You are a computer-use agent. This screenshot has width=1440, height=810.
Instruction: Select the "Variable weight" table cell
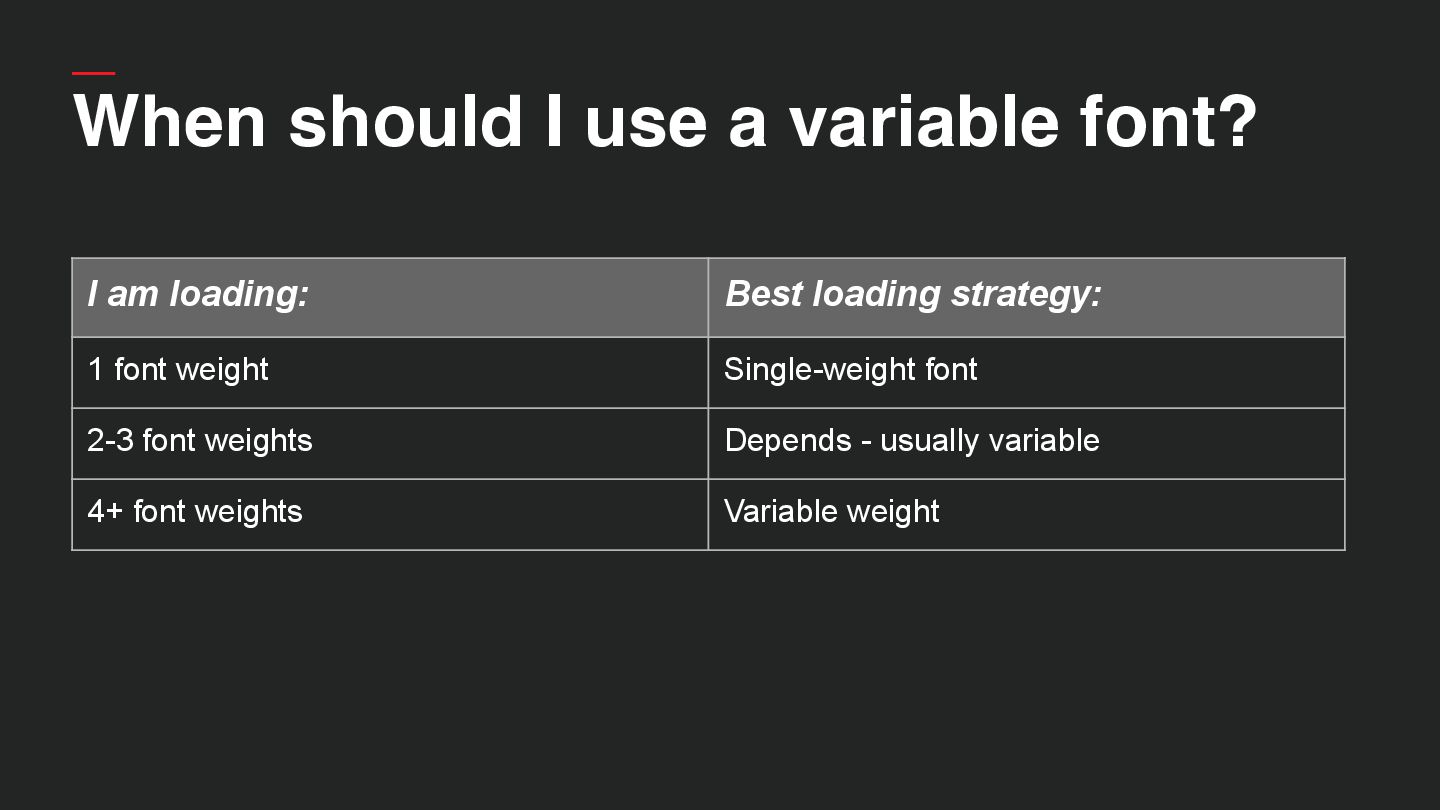1026,513
